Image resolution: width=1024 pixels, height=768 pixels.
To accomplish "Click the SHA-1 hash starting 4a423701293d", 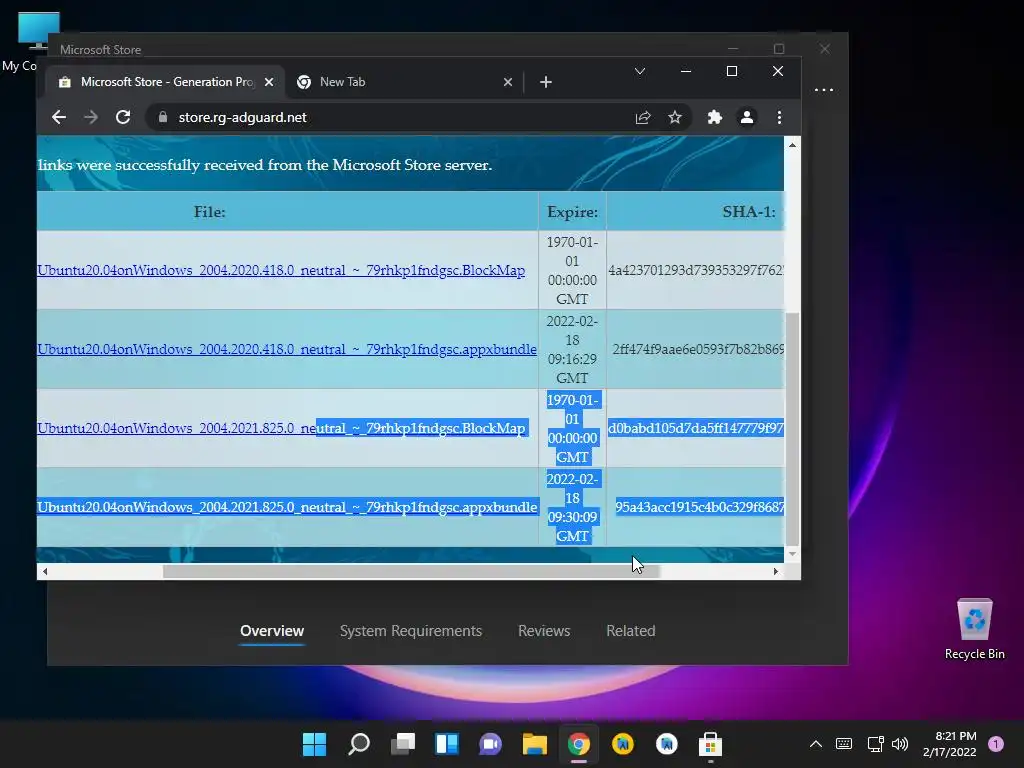I will (696, 270).
